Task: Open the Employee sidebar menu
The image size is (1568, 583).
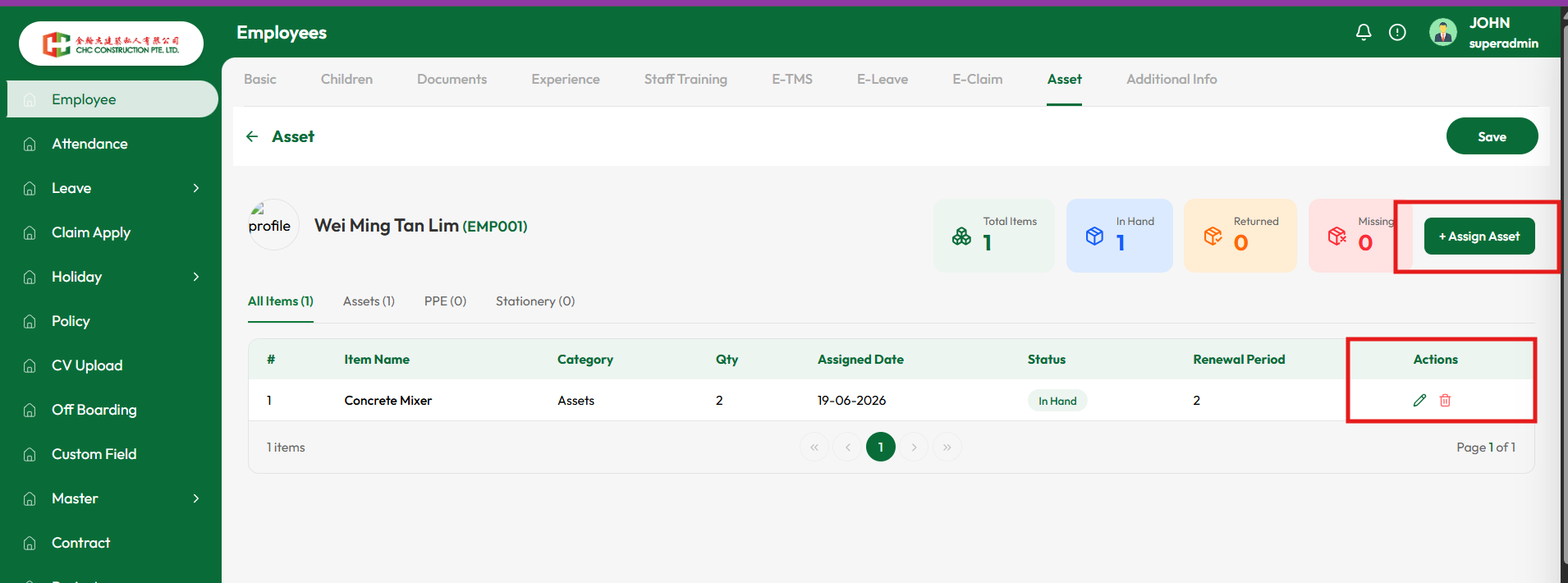Action: coord(112,99)
